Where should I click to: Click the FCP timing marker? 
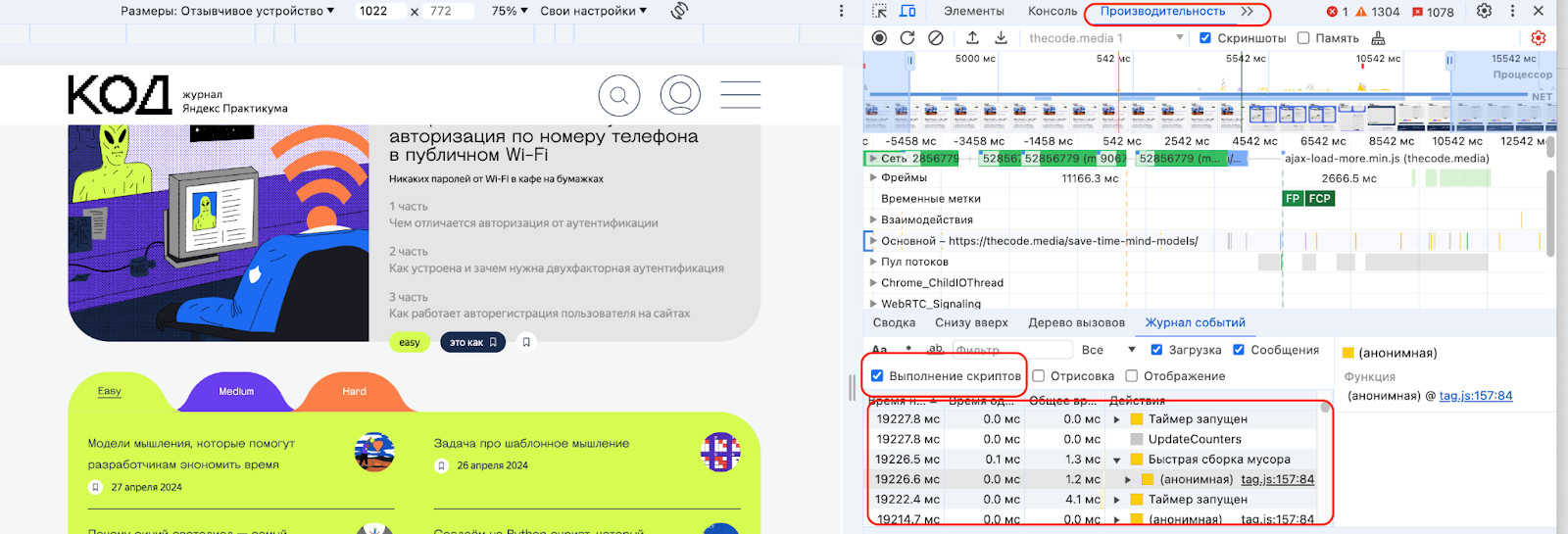1320,198
